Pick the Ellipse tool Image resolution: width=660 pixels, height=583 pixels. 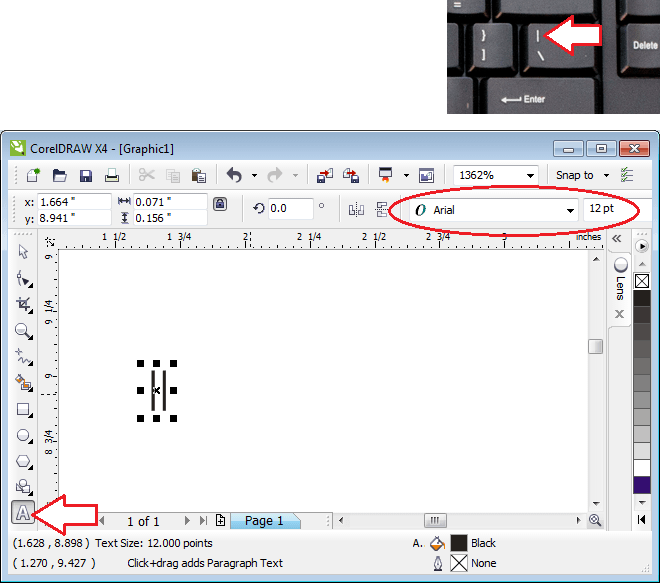pos(23,435)
